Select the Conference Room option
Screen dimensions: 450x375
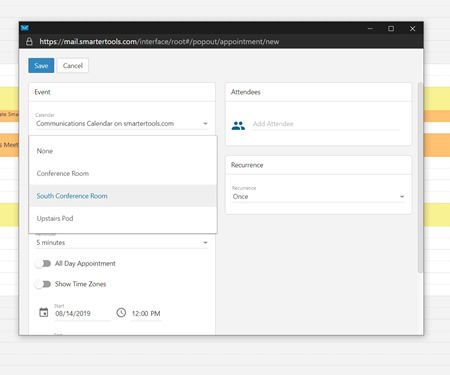(x=123, y=173)
